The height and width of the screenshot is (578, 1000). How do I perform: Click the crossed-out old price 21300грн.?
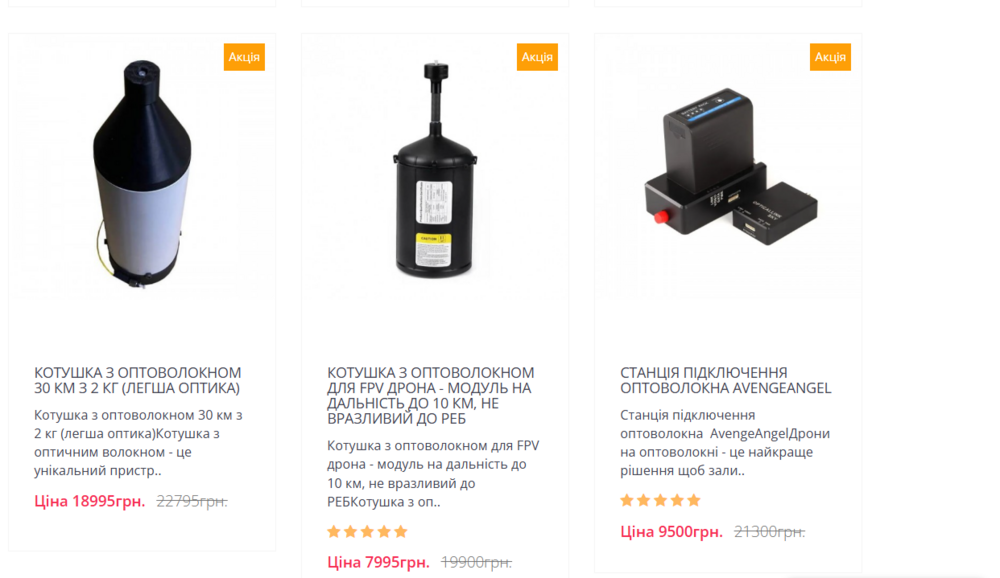click(770, 531)
